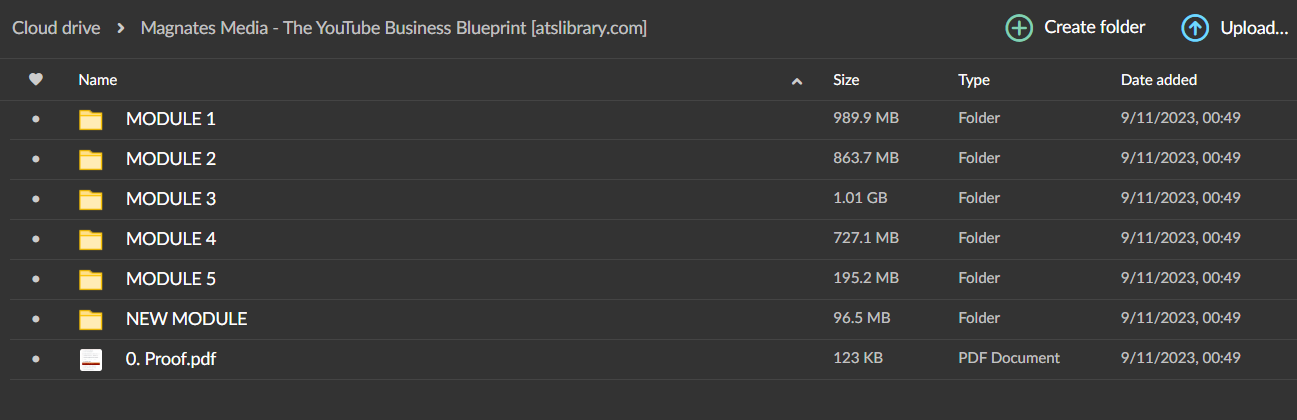1297x420 pixels.
Task: Select the MODULE 3 folder icon
Action: point(91,199)
